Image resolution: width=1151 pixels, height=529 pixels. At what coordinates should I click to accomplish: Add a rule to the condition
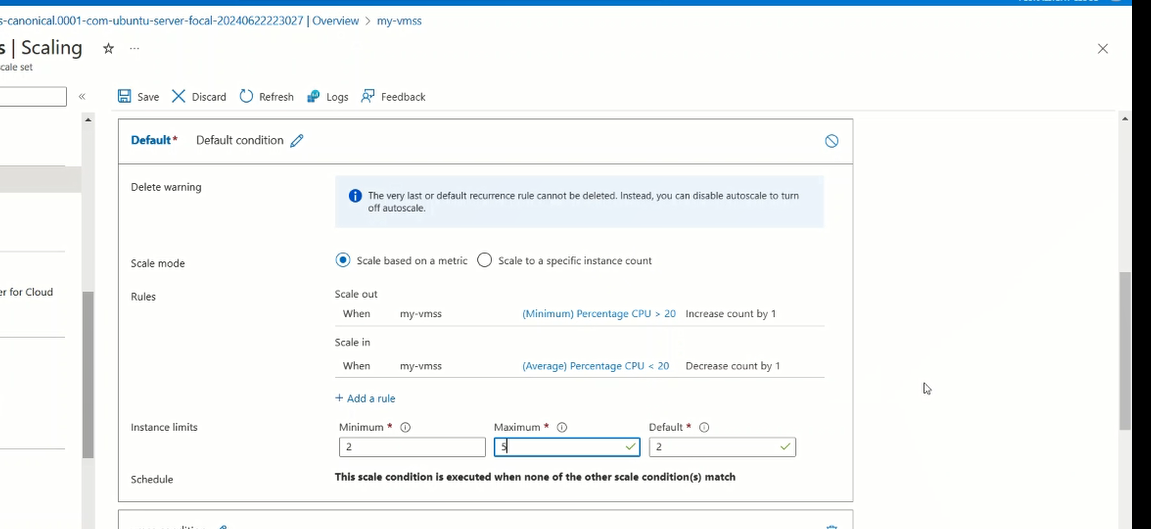point(365,398)
